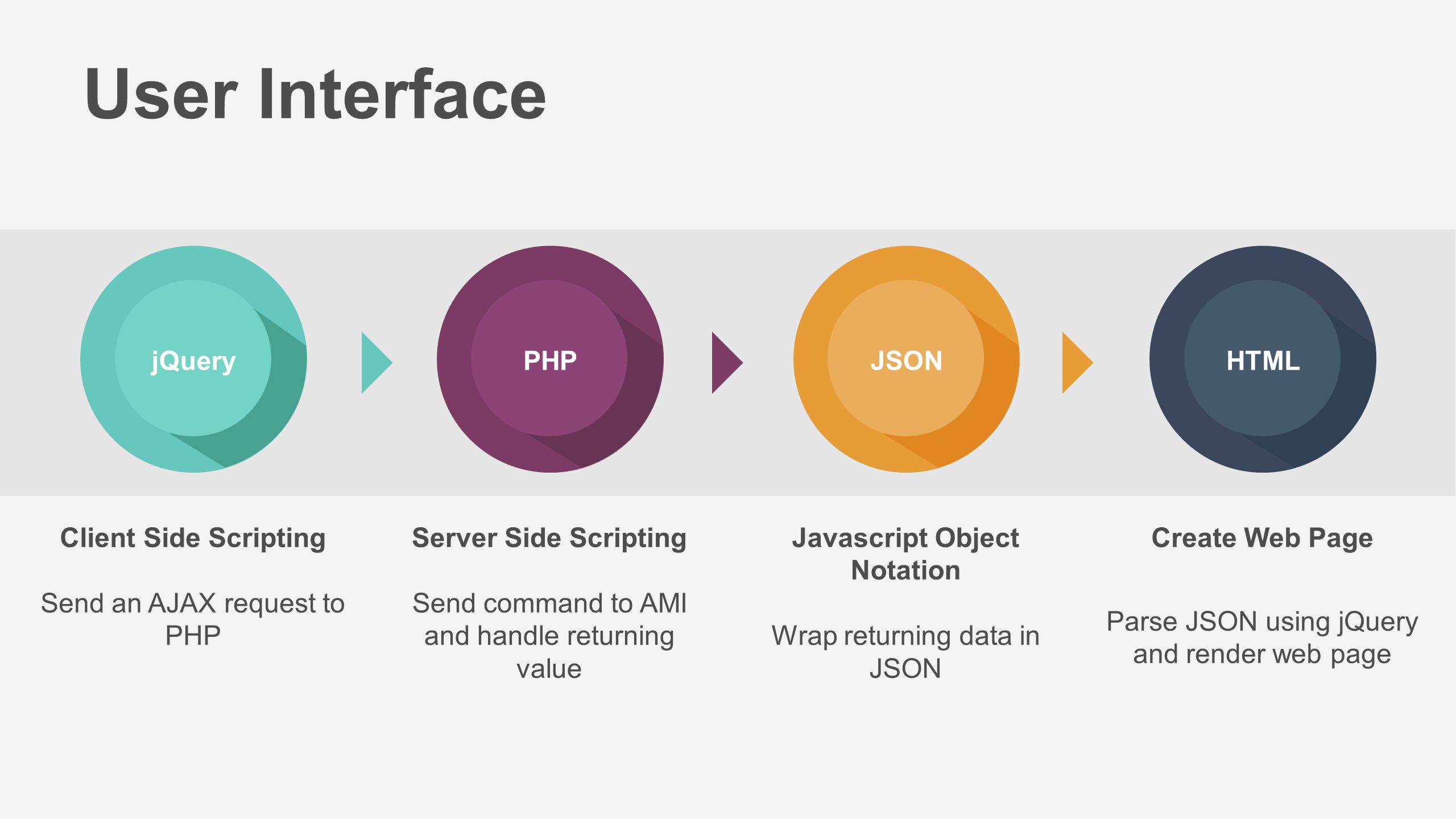Viewport: 1456px width, 819px height.
Task: Select the User Interface title
Action: [x=316, y=94]
